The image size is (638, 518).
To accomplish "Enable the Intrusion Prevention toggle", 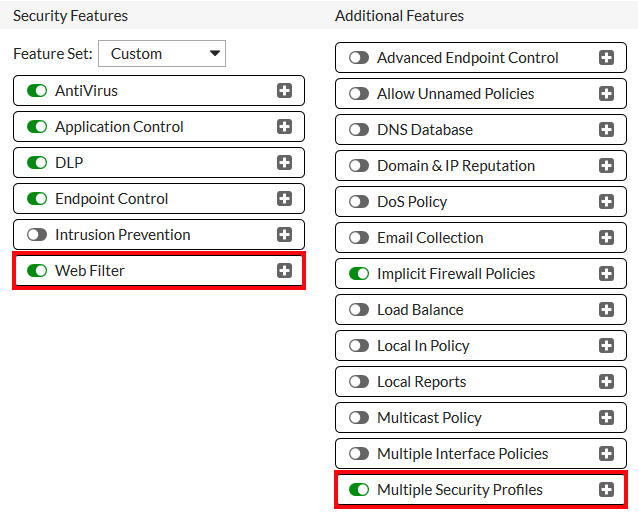I will pos(37,235).
